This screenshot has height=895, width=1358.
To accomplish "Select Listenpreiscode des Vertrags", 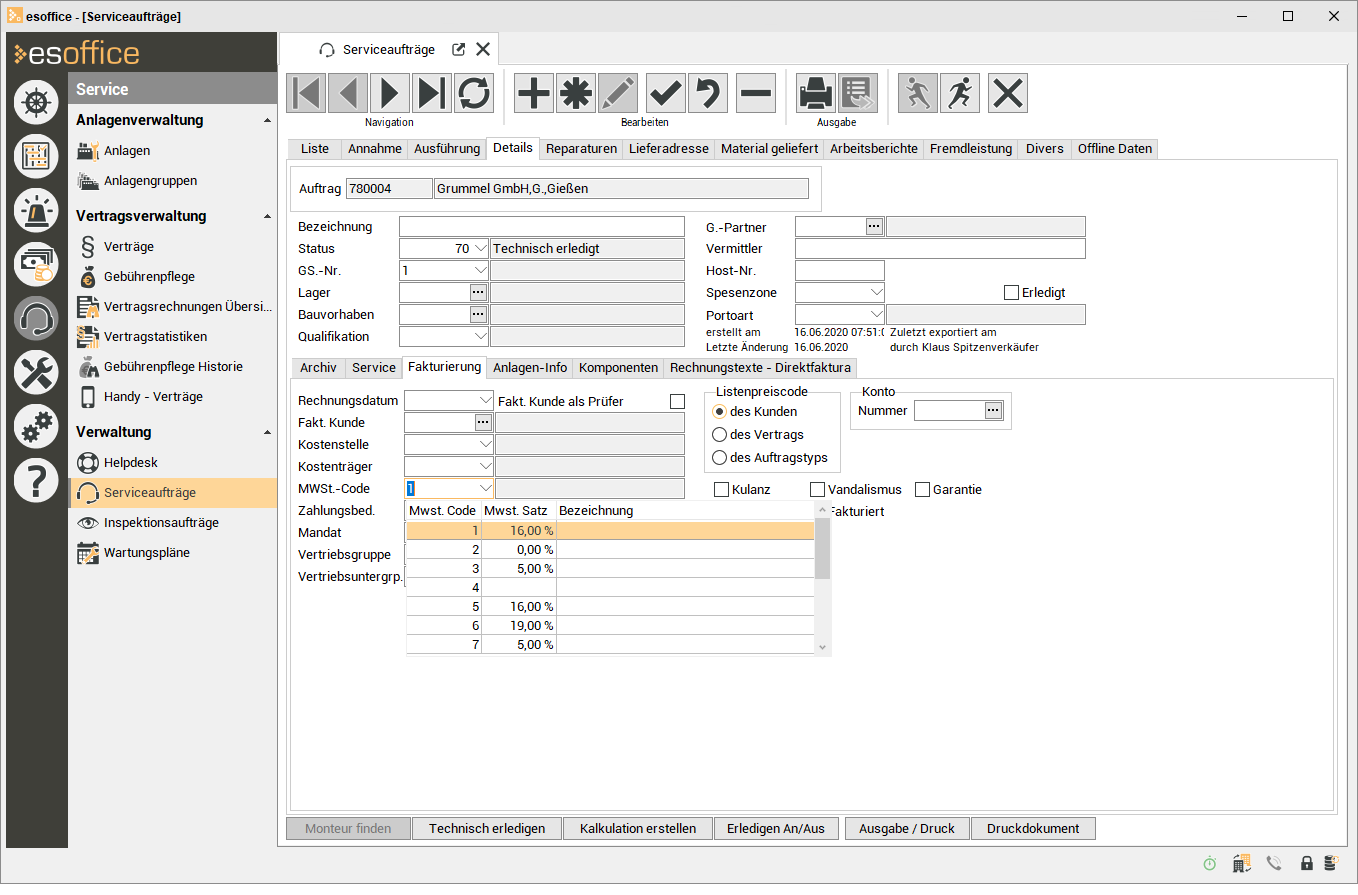I will pyautogui.click(x=719, y=434).
